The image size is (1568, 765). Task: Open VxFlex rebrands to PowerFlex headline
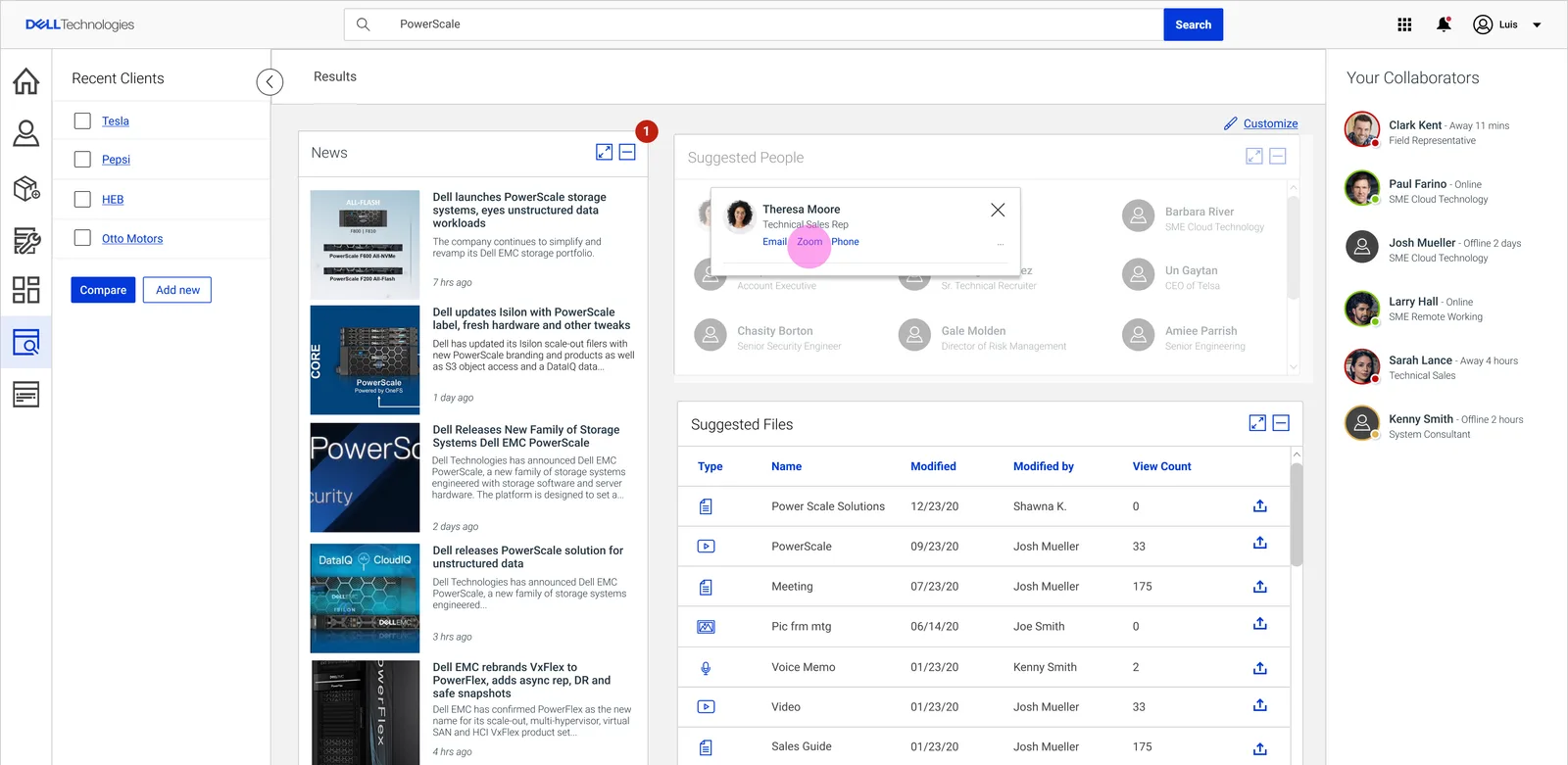[521, 680]
